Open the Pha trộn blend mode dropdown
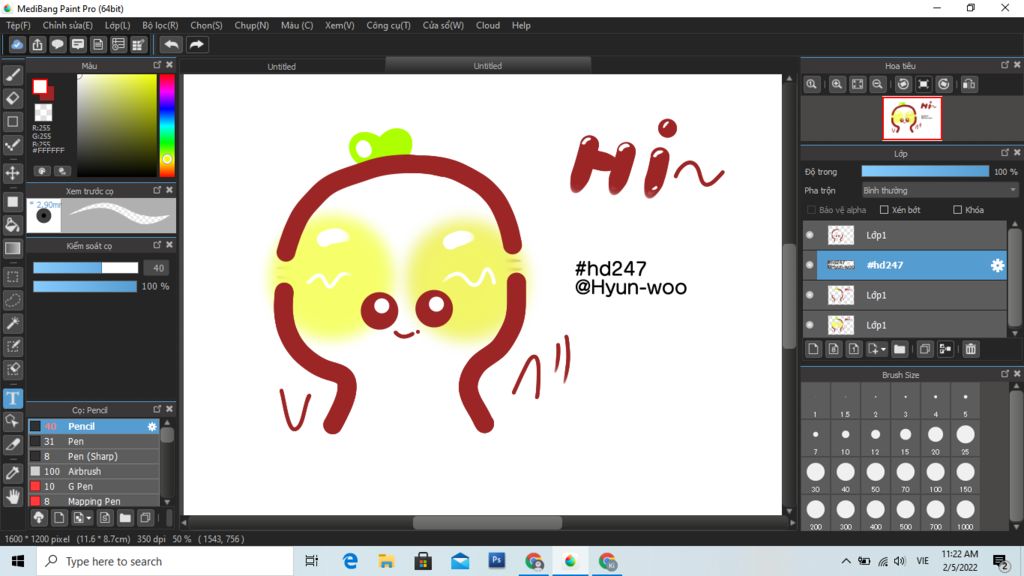1024x576 pixels. click(x=939, y=191)
